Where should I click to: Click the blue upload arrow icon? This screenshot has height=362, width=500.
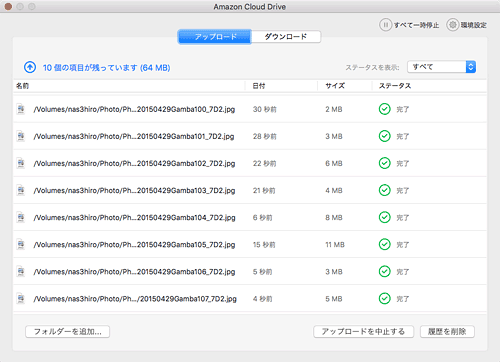pos(30,67)
